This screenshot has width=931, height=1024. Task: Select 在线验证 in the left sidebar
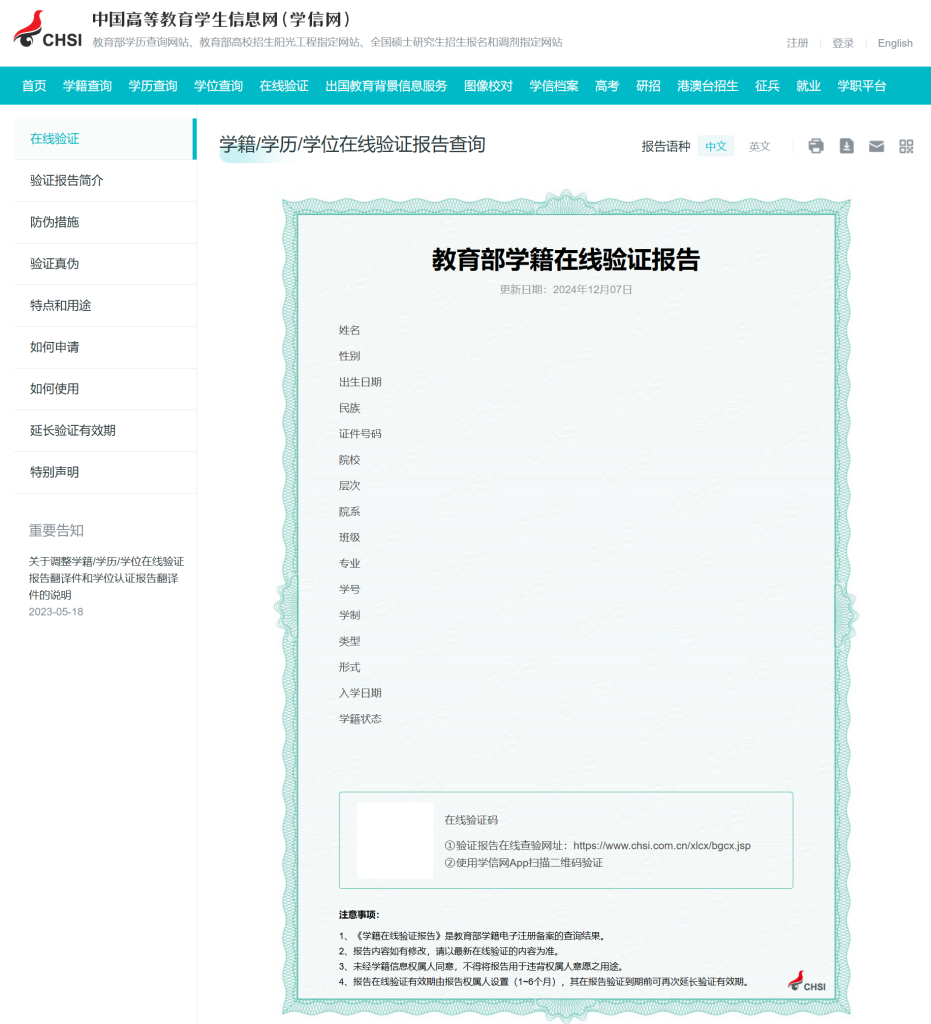tap(105, 138)
